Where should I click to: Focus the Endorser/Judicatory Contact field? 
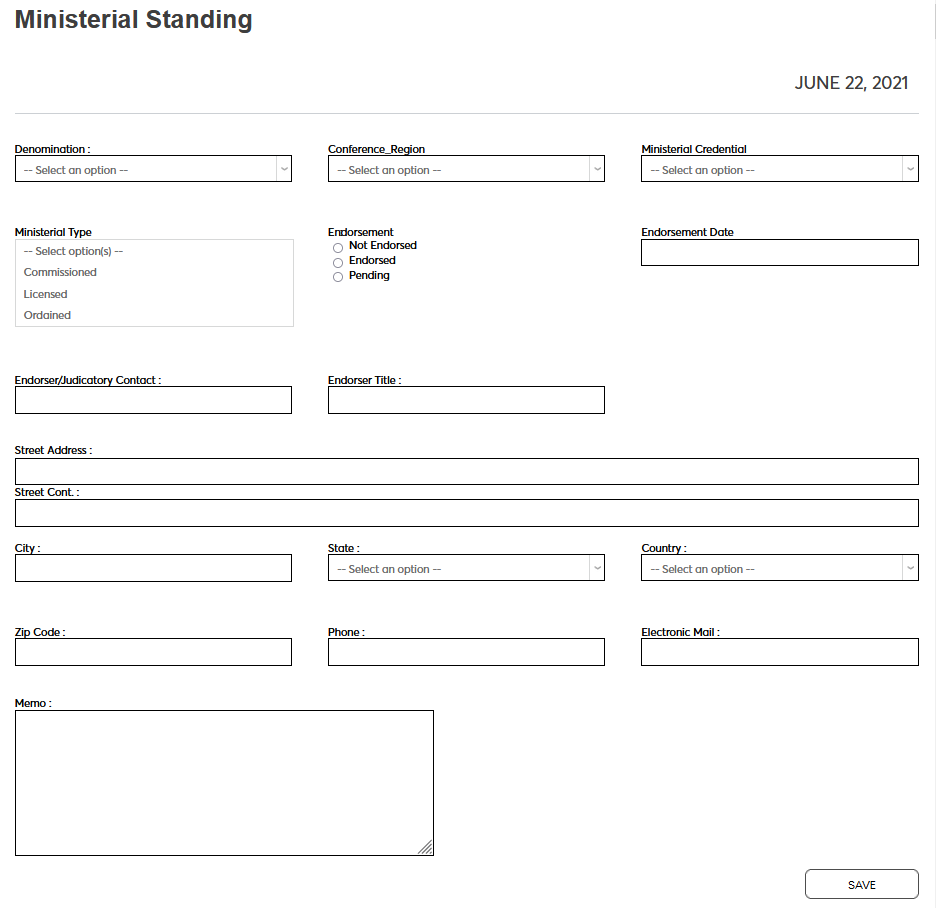coord(153,400)
